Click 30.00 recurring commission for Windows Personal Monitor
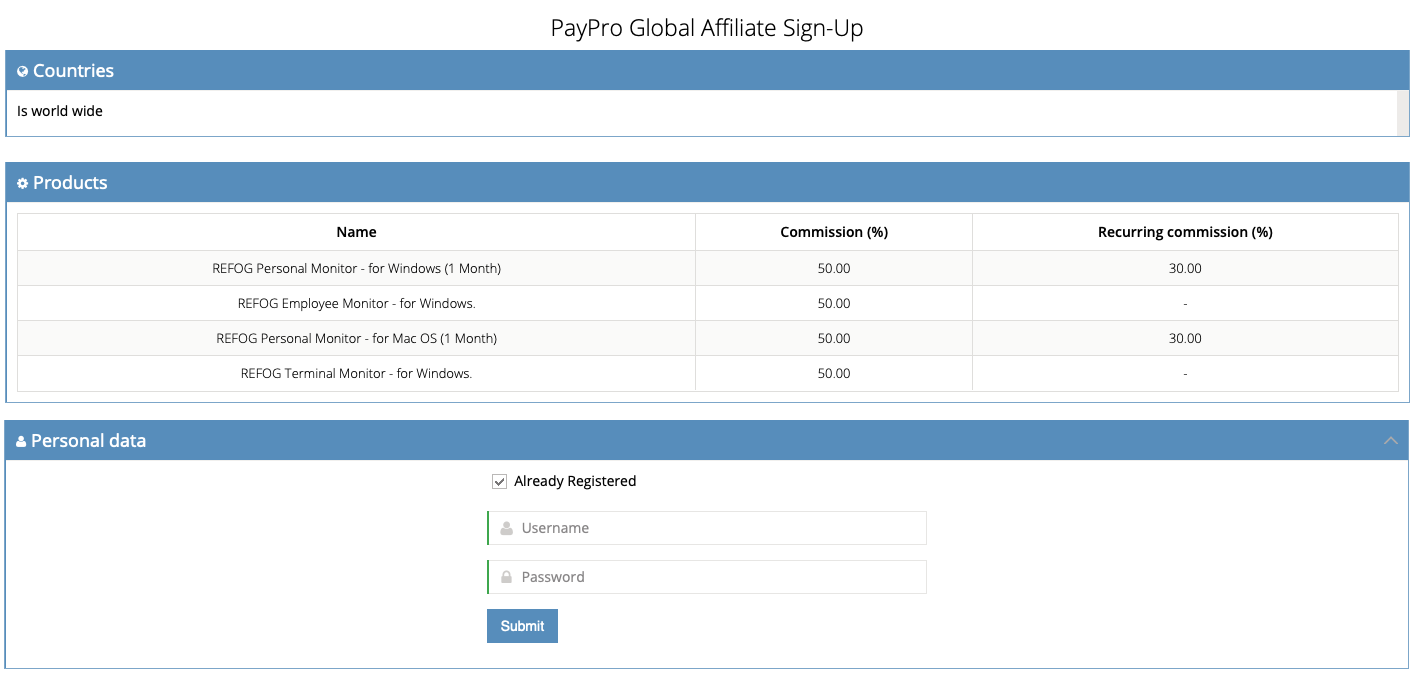1414x679 pixels. pyautogui.click(x=1185, y=268)
